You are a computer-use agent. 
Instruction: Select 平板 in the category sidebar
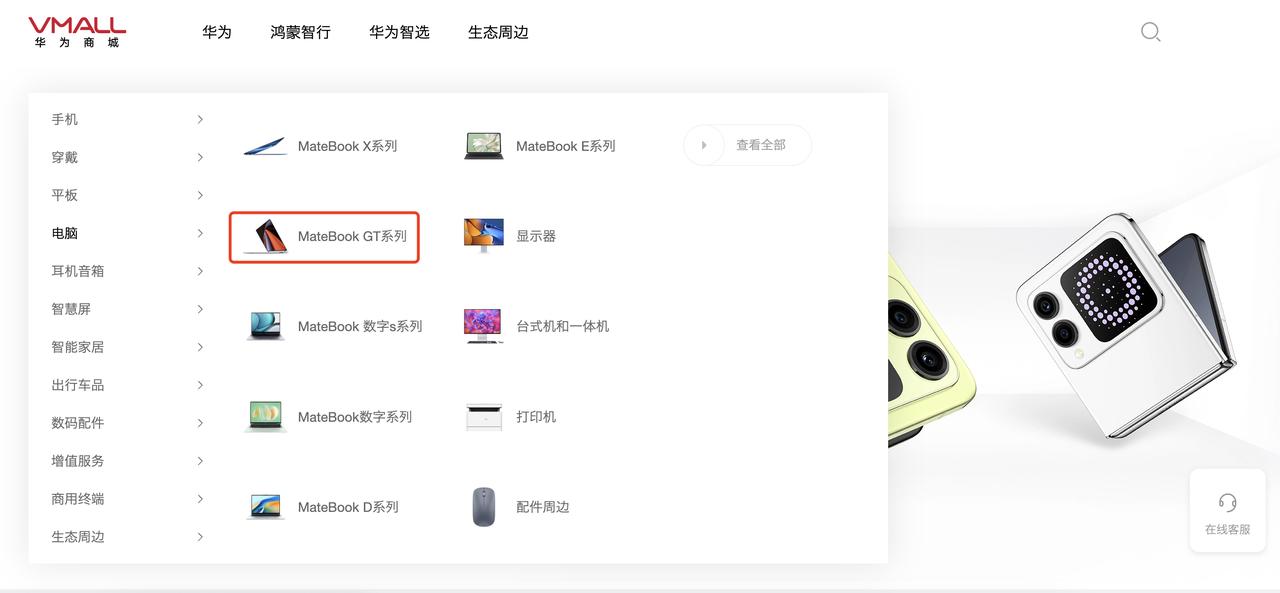pos(65,195)
